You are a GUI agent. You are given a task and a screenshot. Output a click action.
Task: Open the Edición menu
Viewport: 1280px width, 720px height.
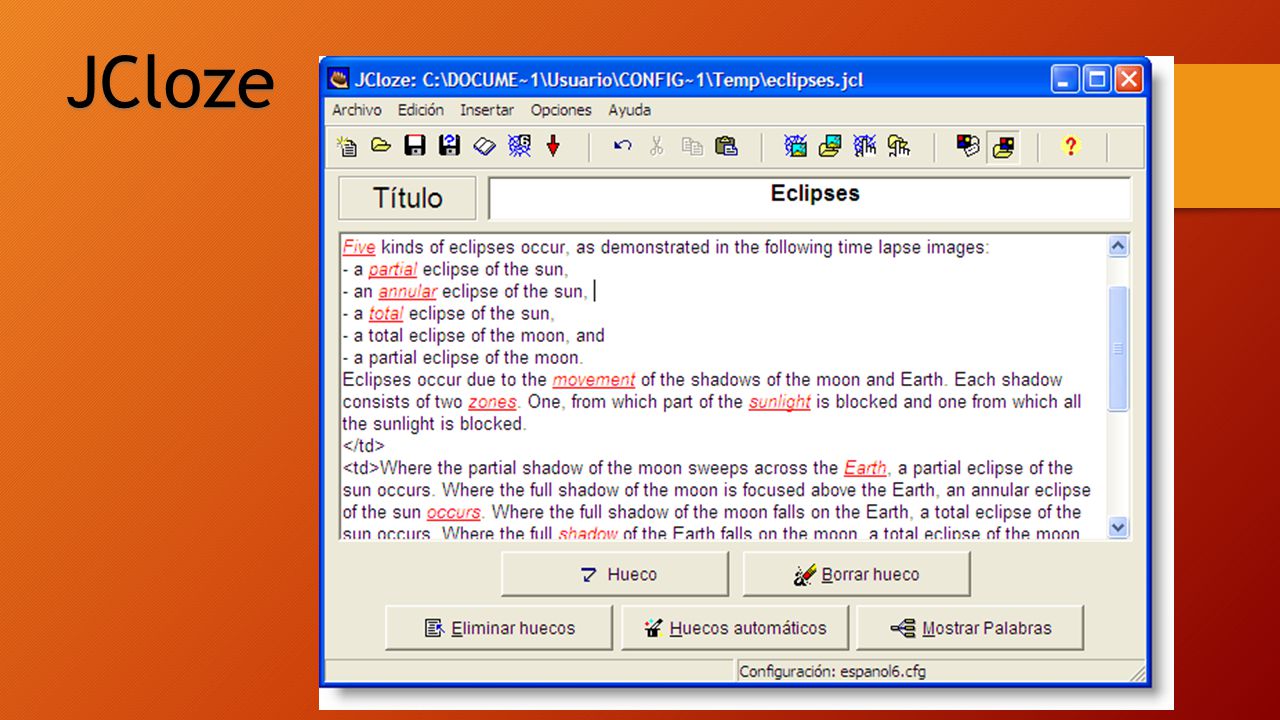click(421, 110)
